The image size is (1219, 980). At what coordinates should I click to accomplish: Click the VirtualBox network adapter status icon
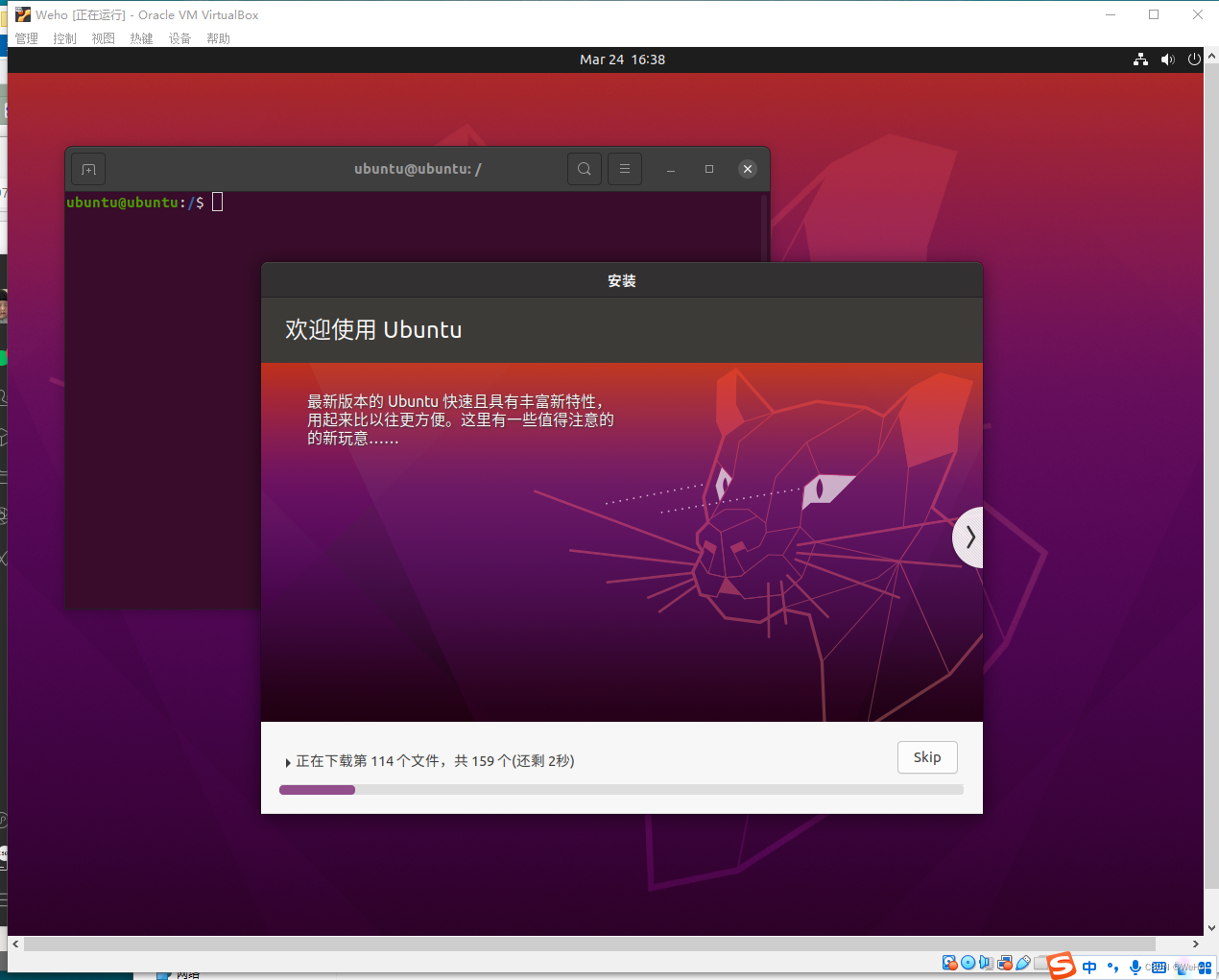tap(1005, 963)
